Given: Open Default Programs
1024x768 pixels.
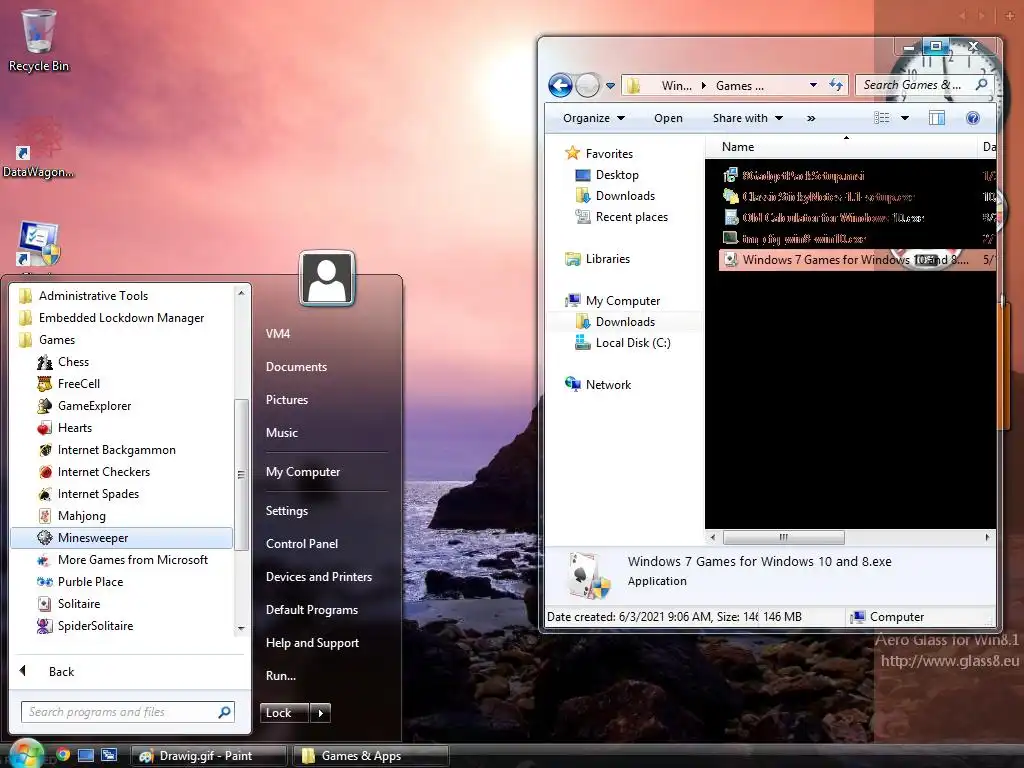Looking at the screenshot, I should tap(312, 610).
